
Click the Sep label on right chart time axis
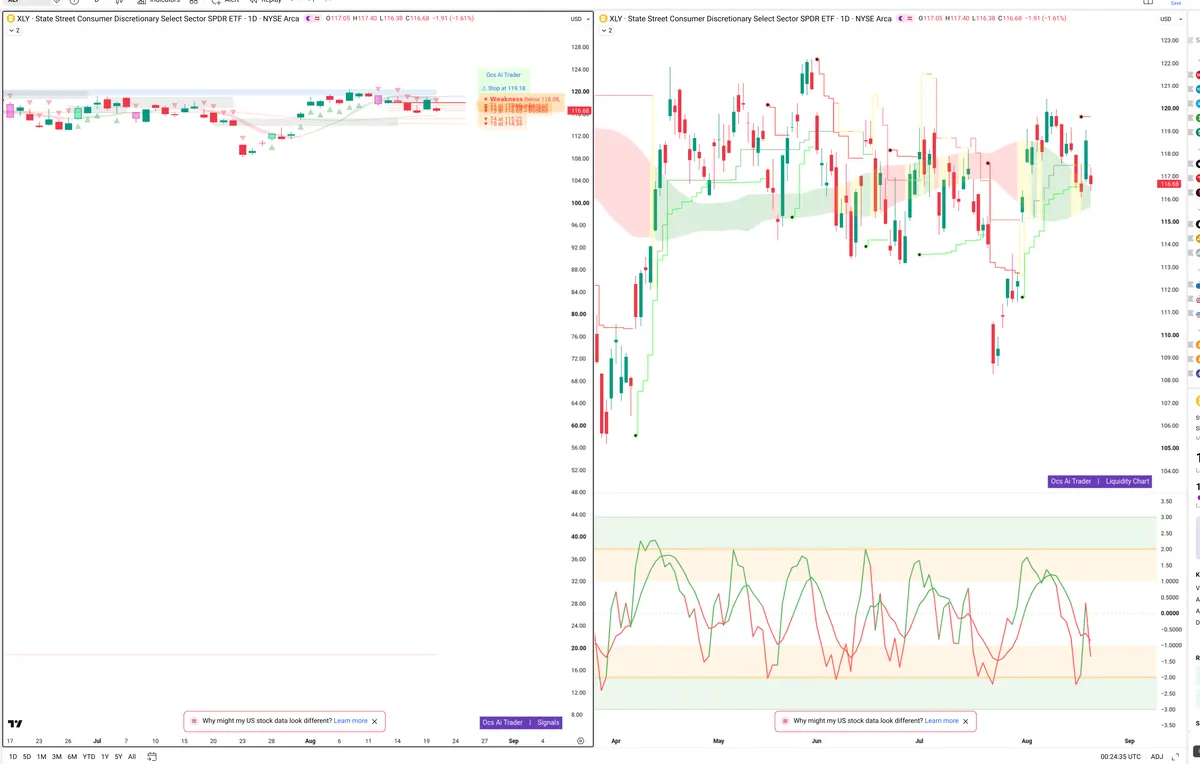point(1130,741)
